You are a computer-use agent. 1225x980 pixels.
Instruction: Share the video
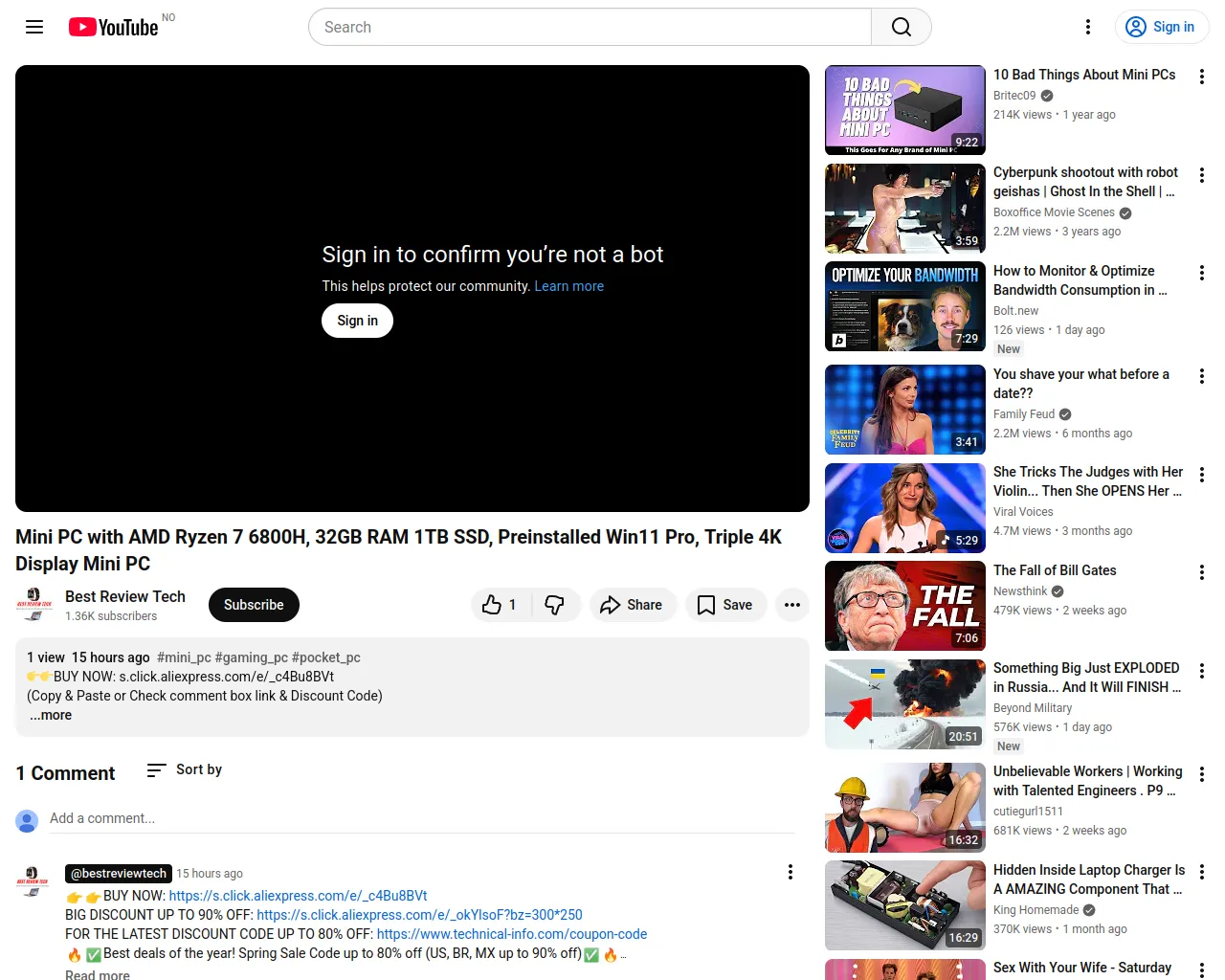(x=633, y=605)
